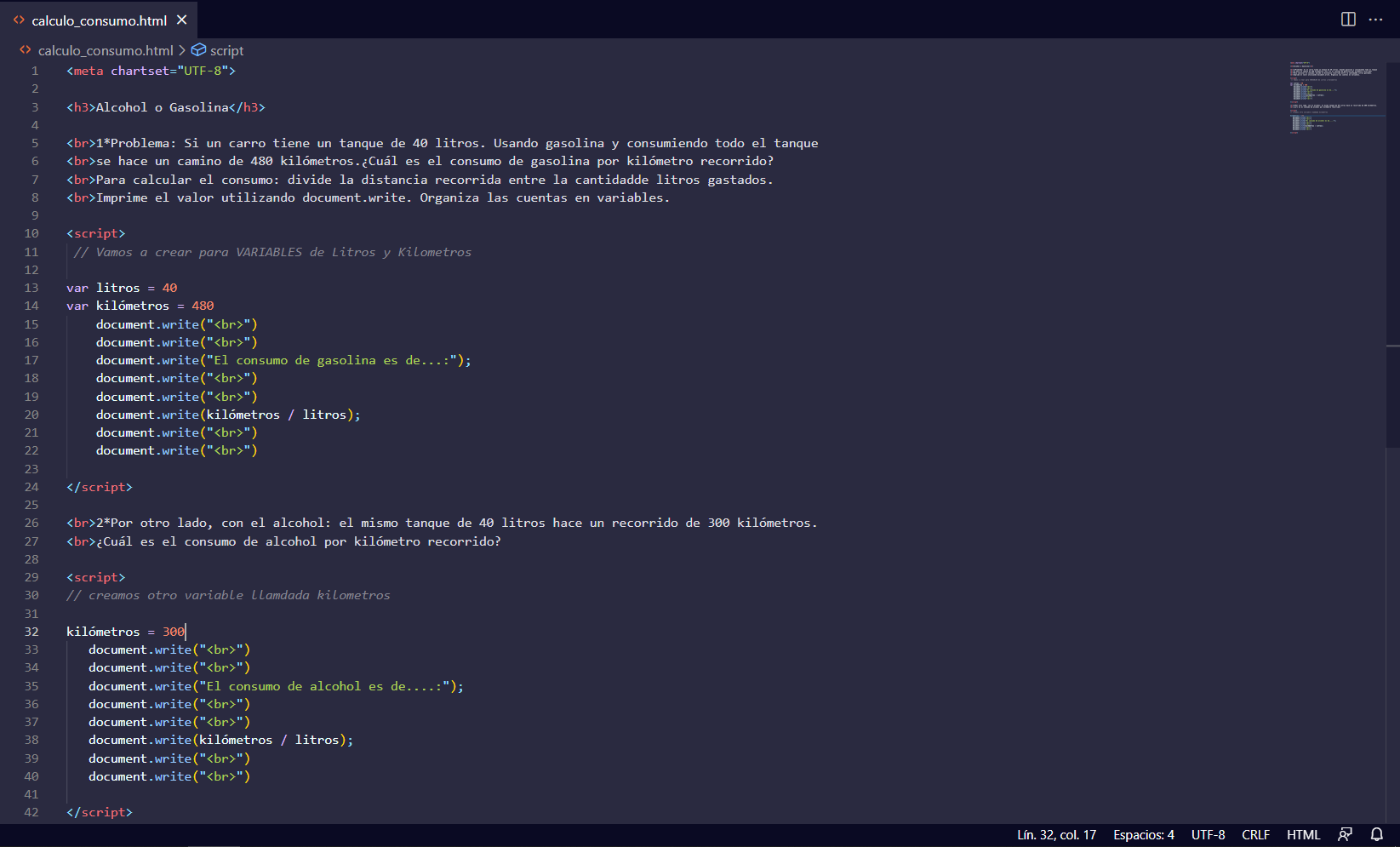Change end of line sequence CRLF
Image resolution: width=1400 pixels, height=847 pixels.
[x=1255, y=835]
